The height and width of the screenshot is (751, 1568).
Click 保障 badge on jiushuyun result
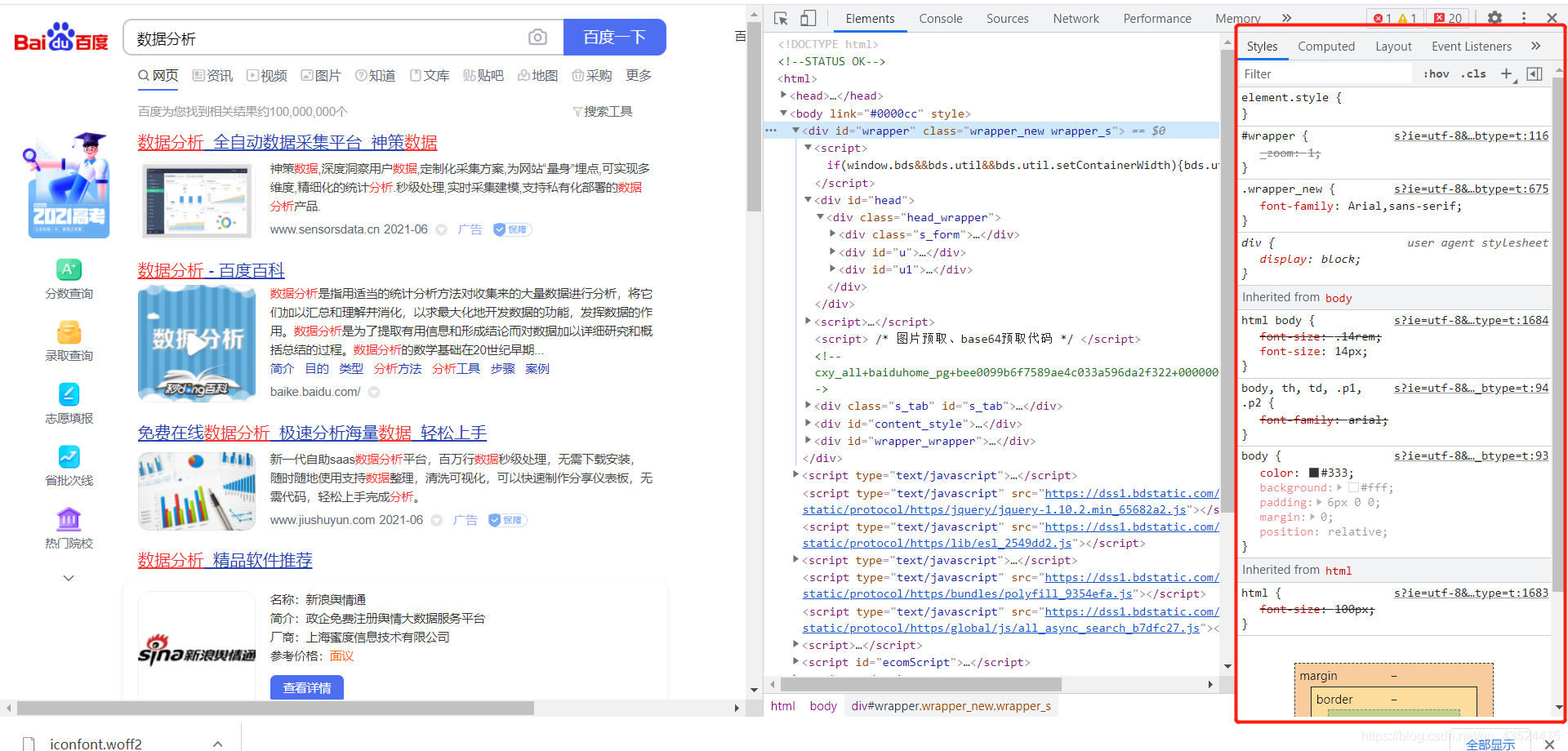[508, 520]
